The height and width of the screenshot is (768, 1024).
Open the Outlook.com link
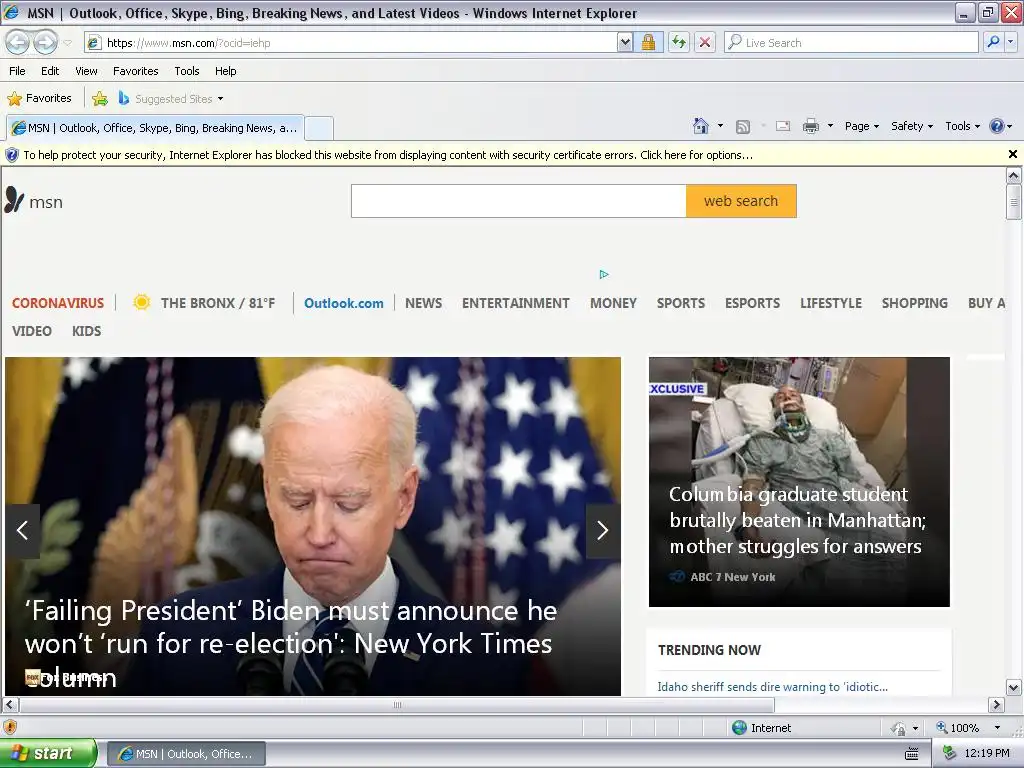[x=344, y=303]
